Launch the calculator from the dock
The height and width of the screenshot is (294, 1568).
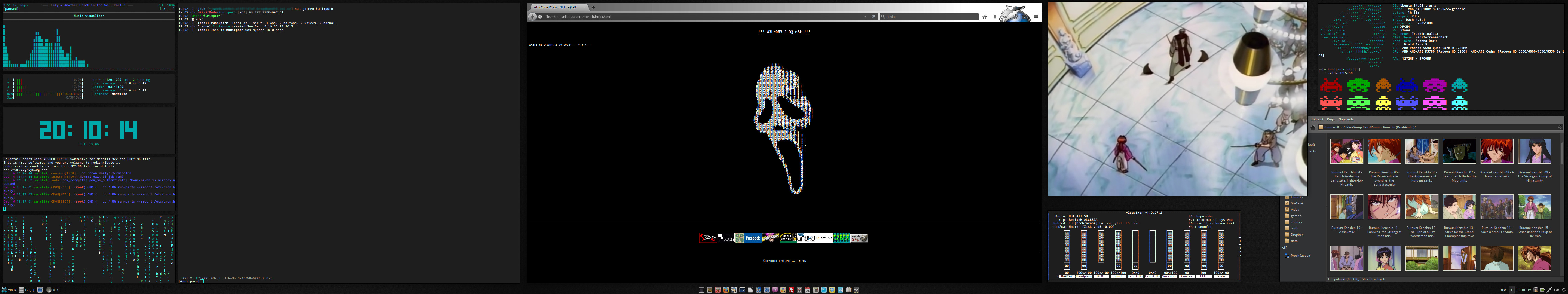(816, 290)
